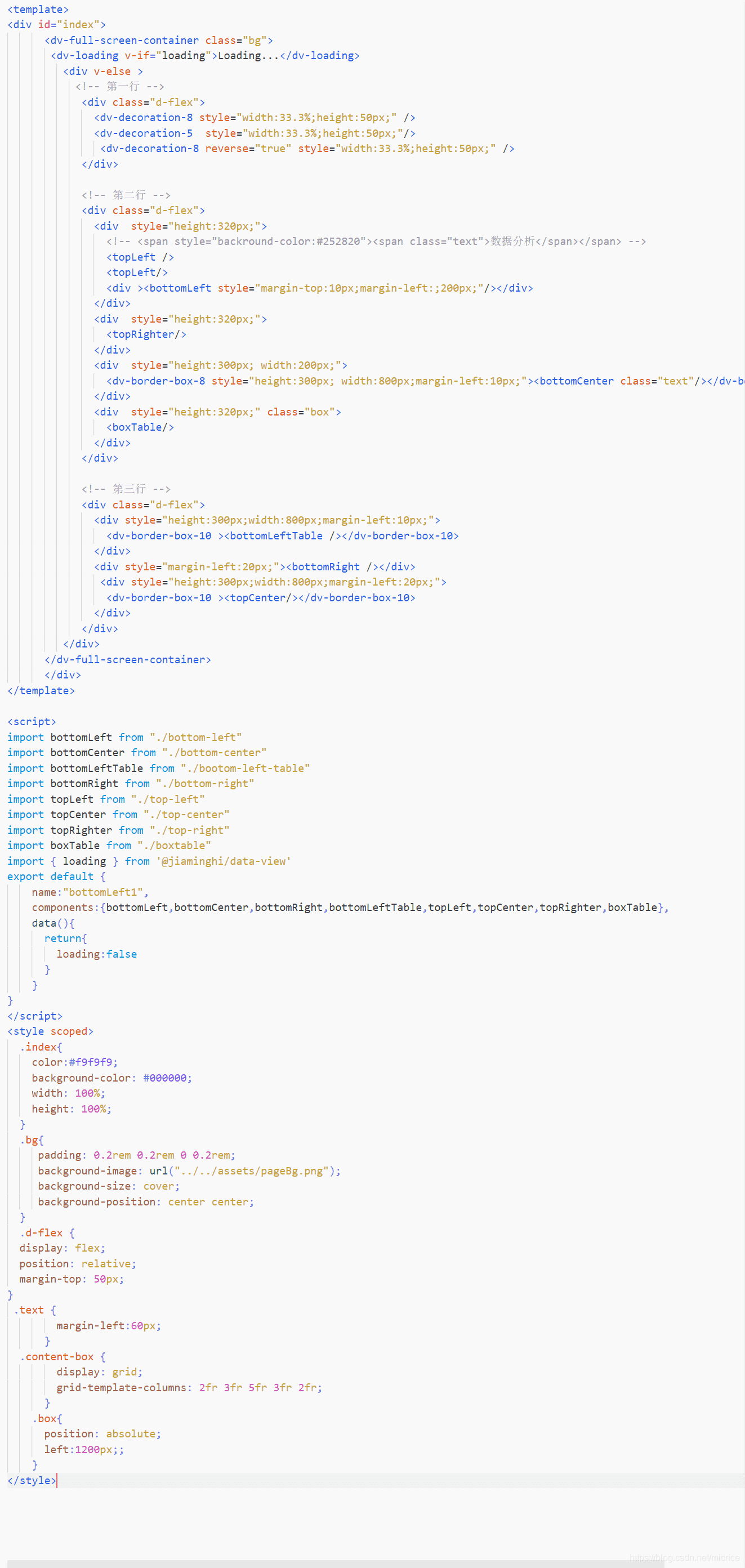Screen dimensions: 745x1568
Task: Click the name:"bottomLeft1" line
Action: [91, 892]
